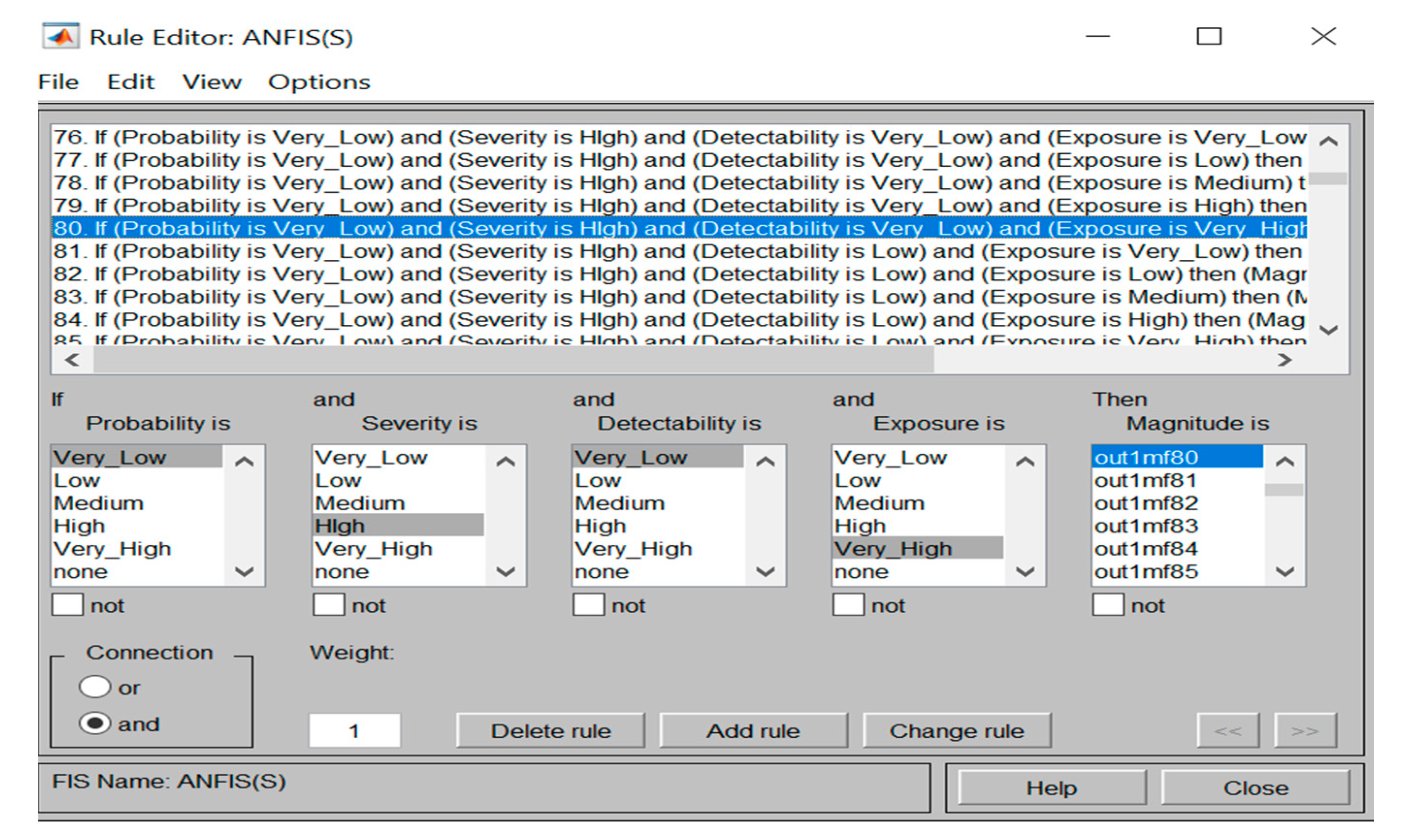The width and height of the screenshot is (1401, 840).
Task: Open the Options menu
Action: click(x=319, y=82)
